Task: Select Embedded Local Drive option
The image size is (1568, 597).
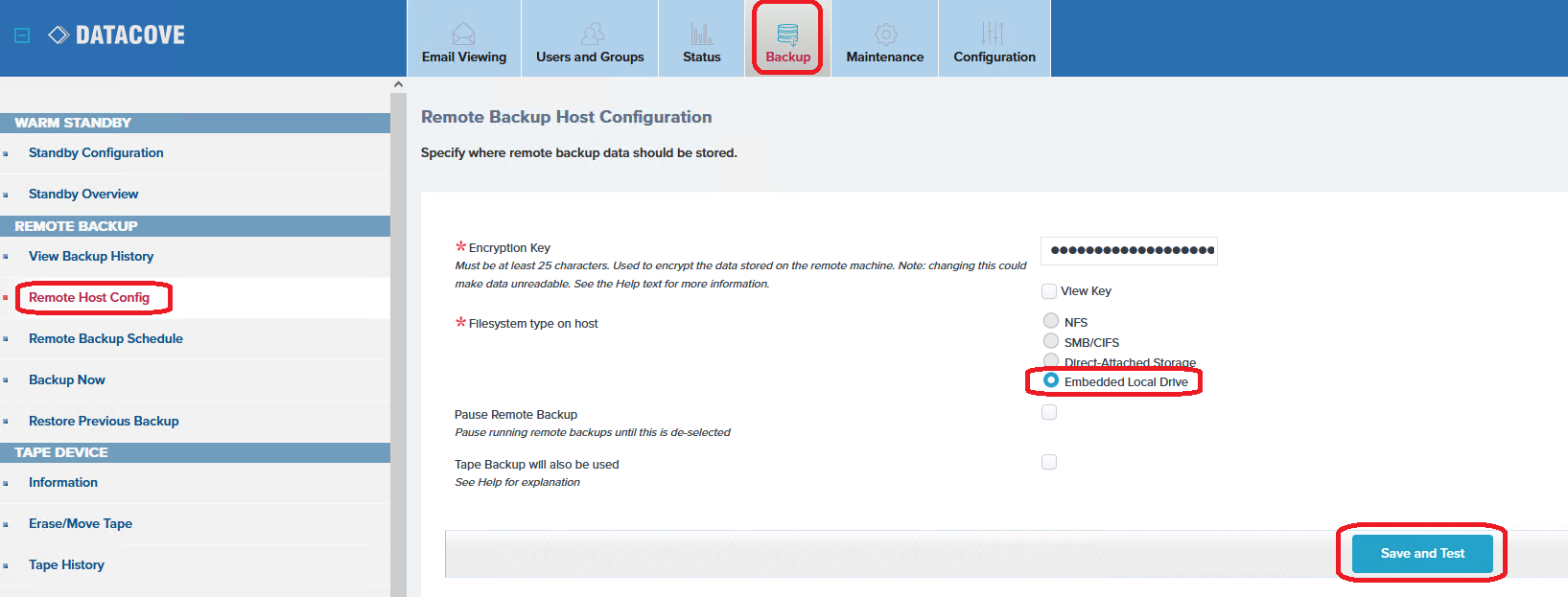Action: 1051,380
